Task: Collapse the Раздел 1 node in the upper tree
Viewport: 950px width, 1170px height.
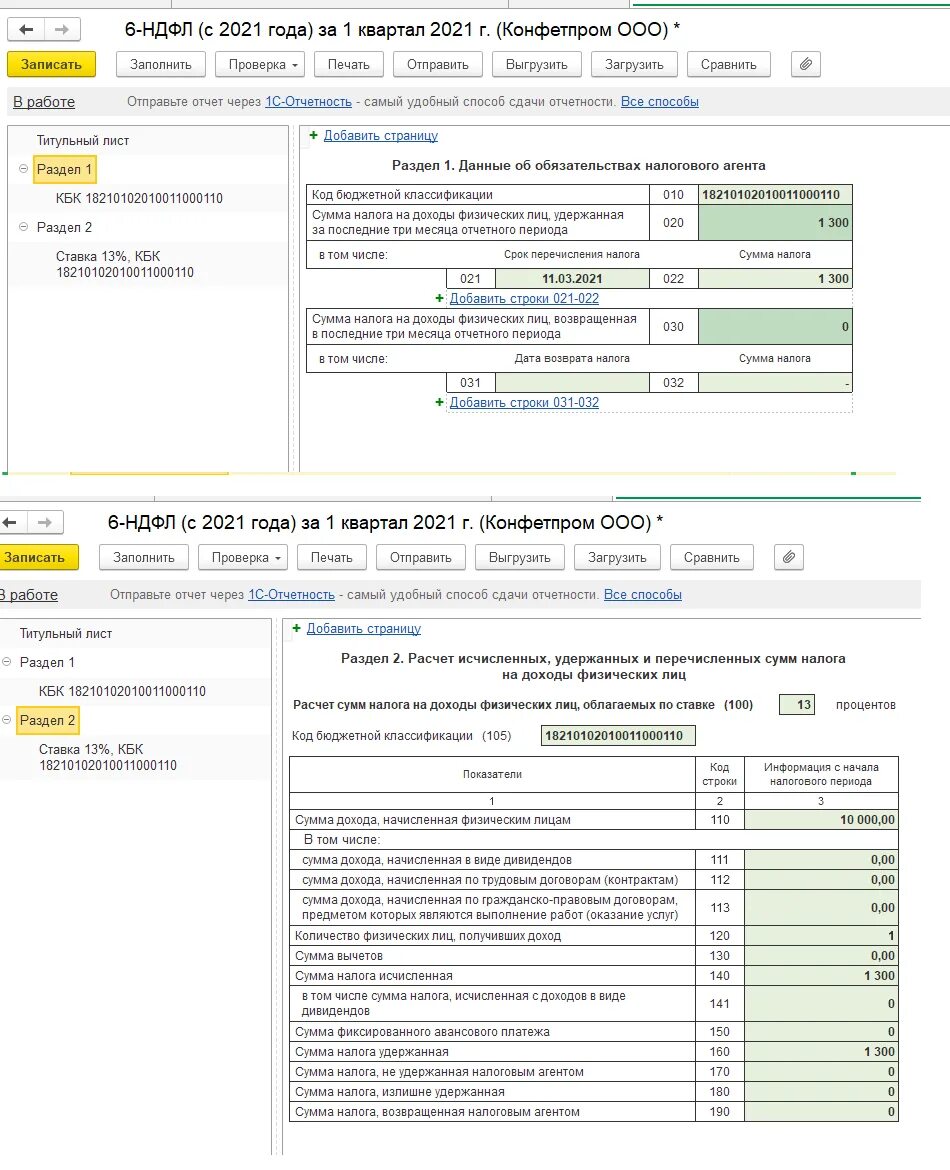Action: [23, 169]
